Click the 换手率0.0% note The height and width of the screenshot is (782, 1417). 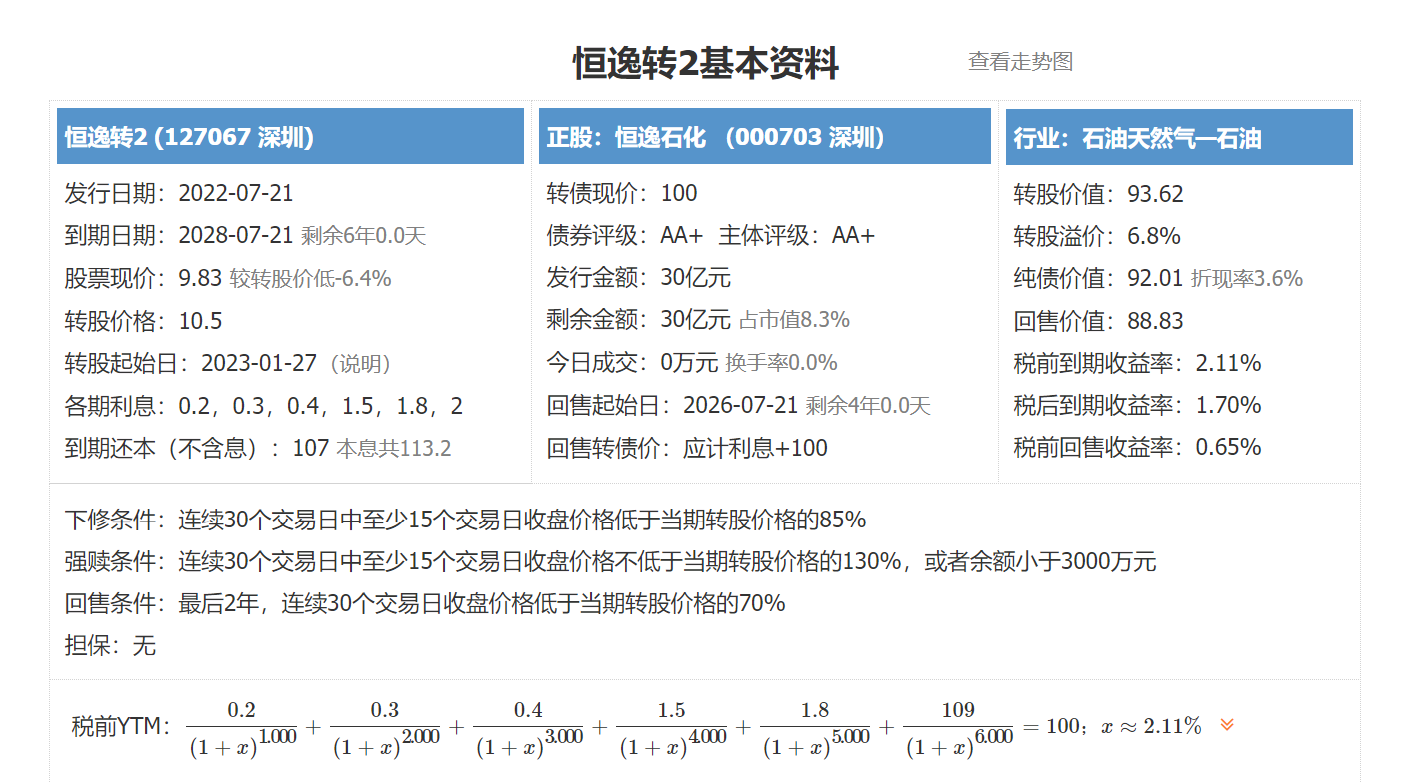782,363
